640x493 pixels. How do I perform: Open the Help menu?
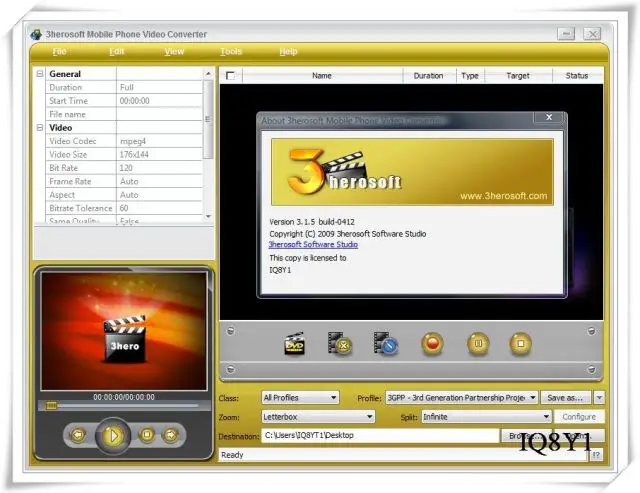click(288, 51)
